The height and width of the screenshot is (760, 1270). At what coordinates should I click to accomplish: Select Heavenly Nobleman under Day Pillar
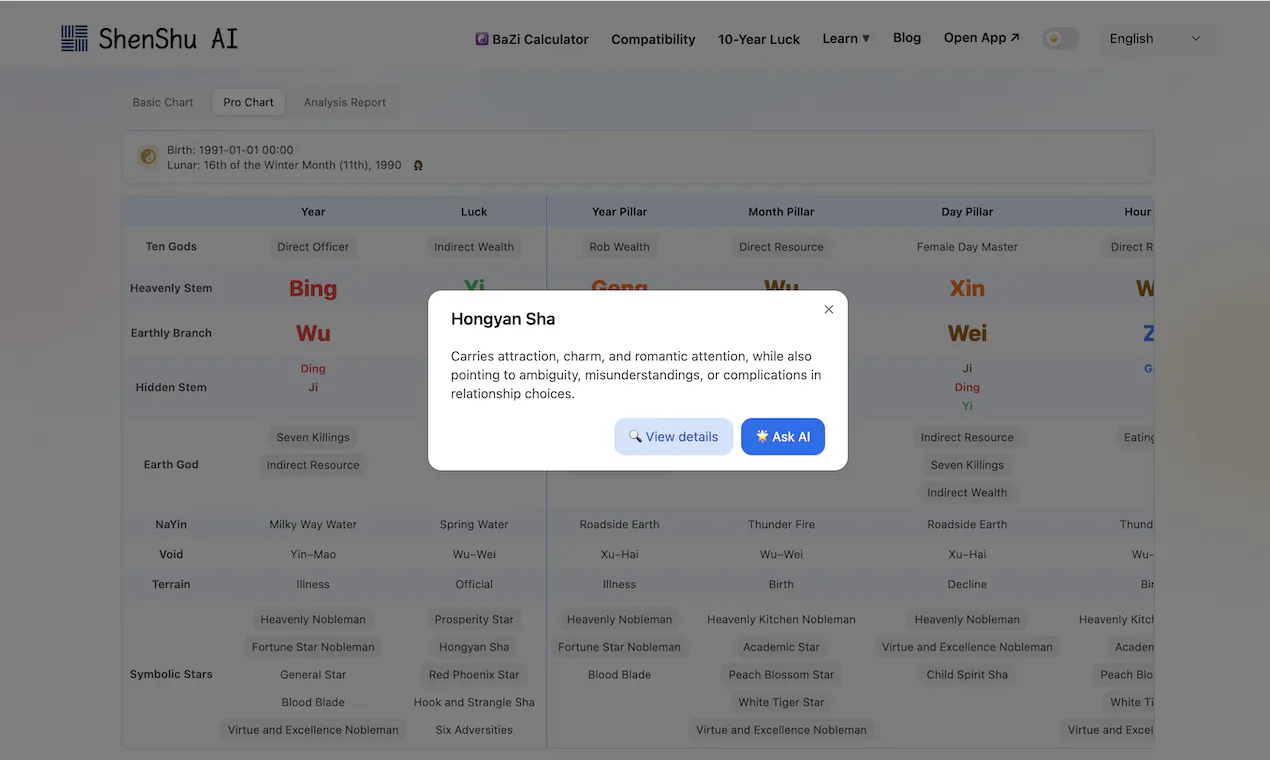(967, 619)
